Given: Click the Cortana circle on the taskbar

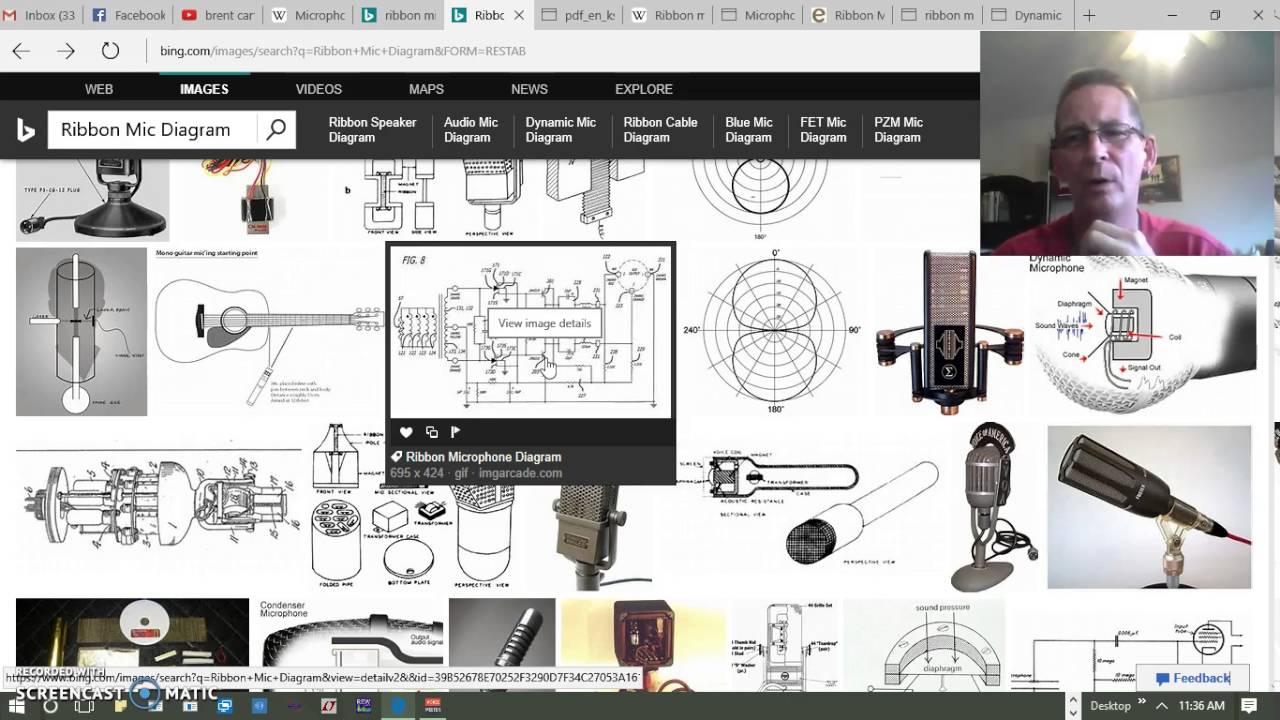Looking at the screenshot, I should coord(50,705).
